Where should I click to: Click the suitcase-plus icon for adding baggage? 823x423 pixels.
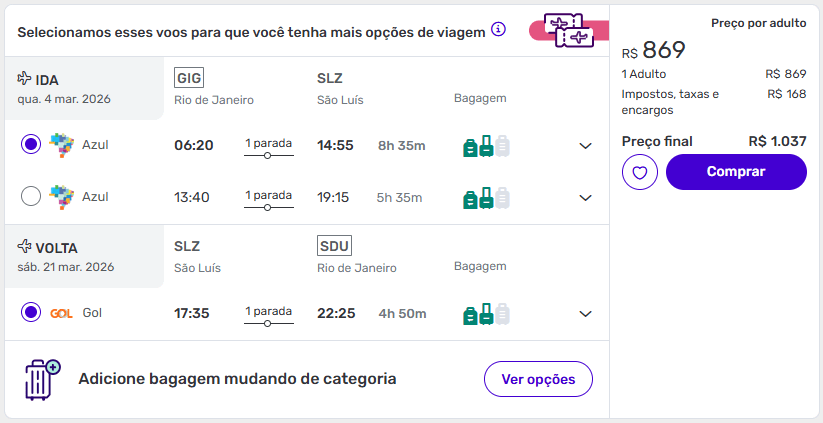pyautogui.click(x=42, y=380)
